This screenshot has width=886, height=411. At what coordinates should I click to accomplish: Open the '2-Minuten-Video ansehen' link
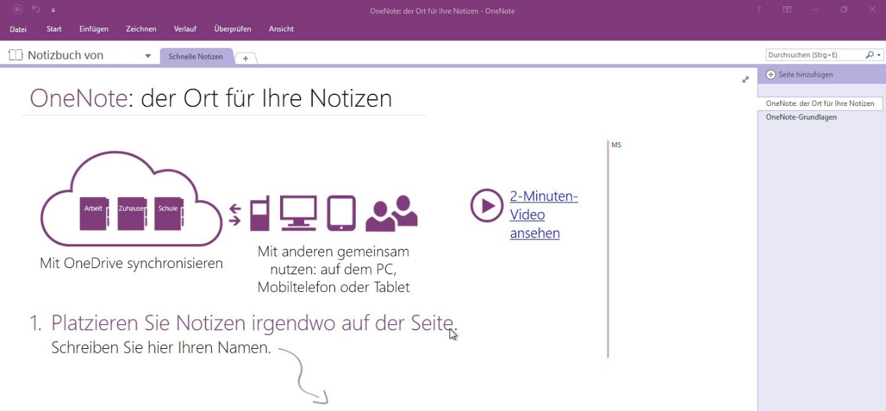click(x=543, y=215)
